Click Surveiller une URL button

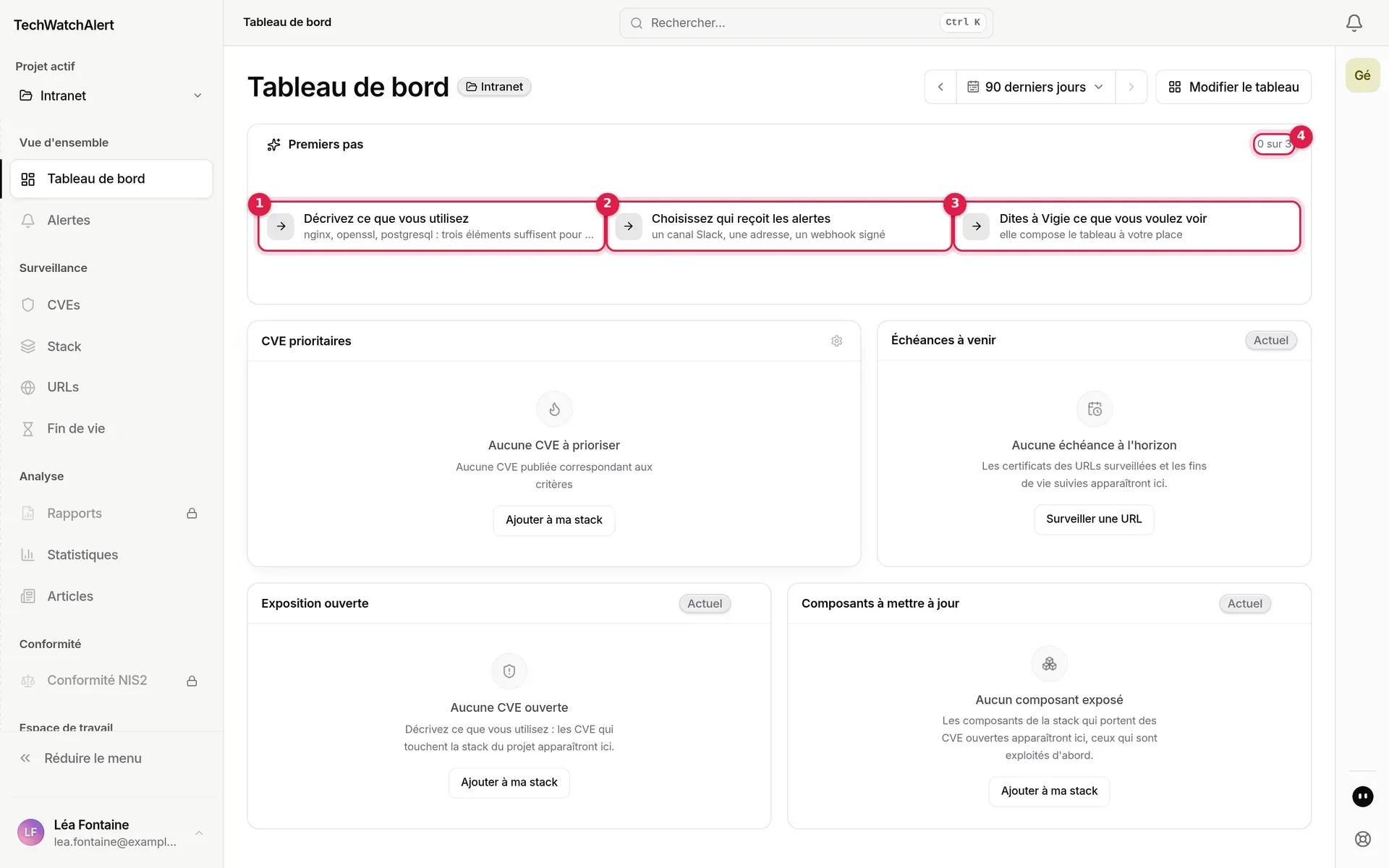tap(1094, 519)
